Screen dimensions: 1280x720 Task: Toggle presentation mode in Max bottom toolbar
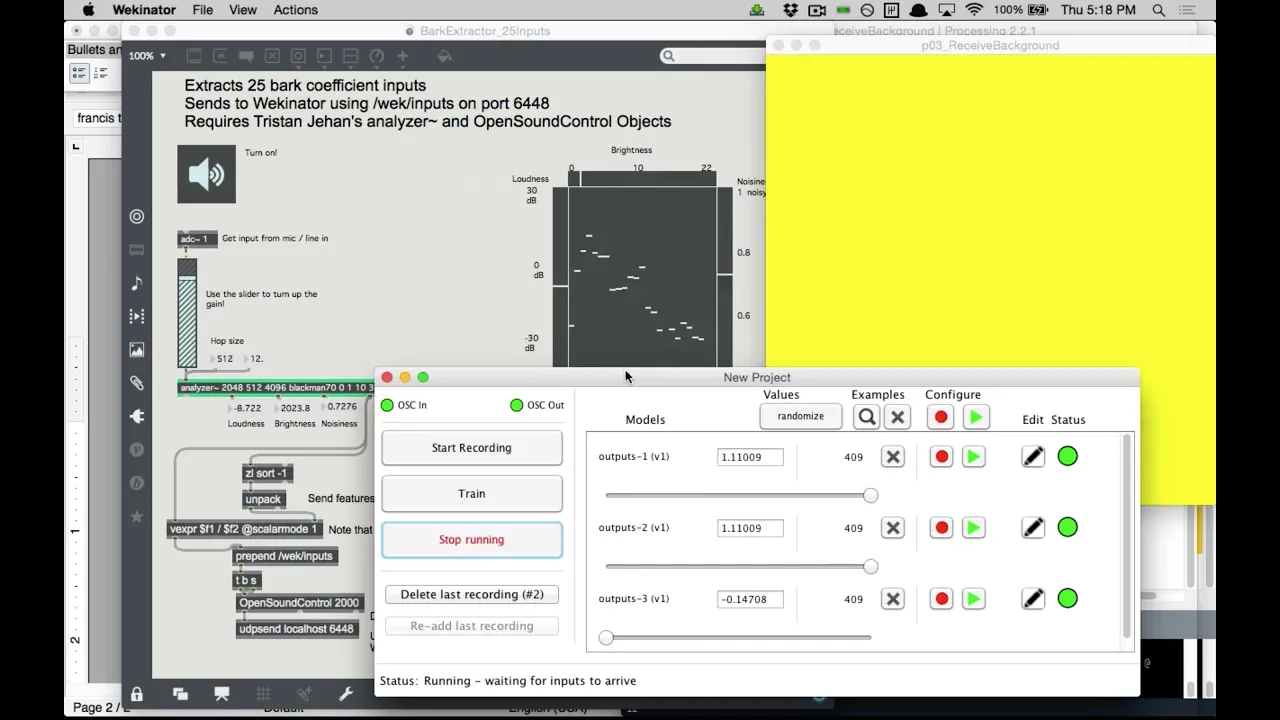pyautogui.click(x=222, y=694)
